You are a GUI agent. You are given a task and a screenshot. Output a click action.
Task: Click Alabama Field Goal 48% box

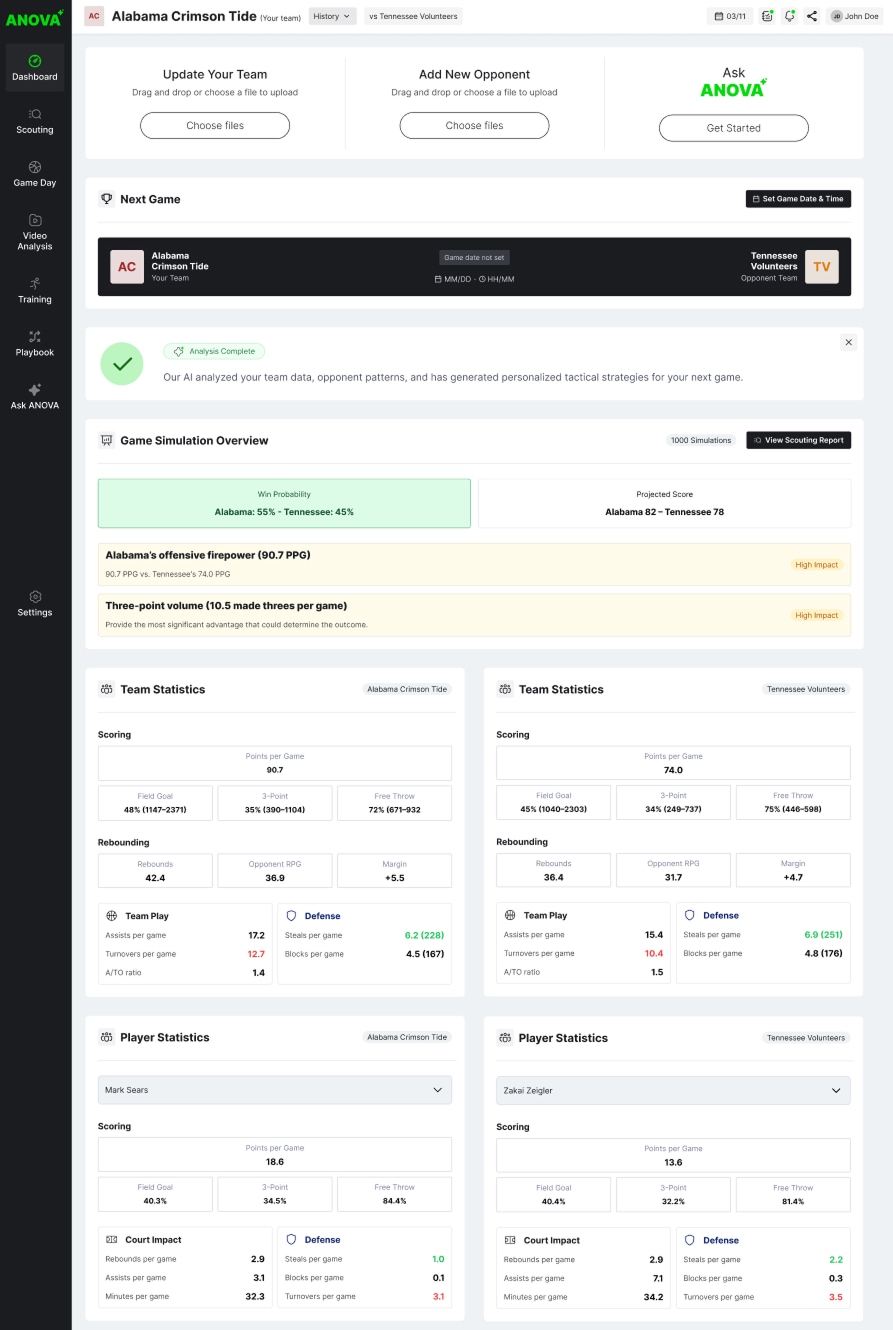point(155,803)
